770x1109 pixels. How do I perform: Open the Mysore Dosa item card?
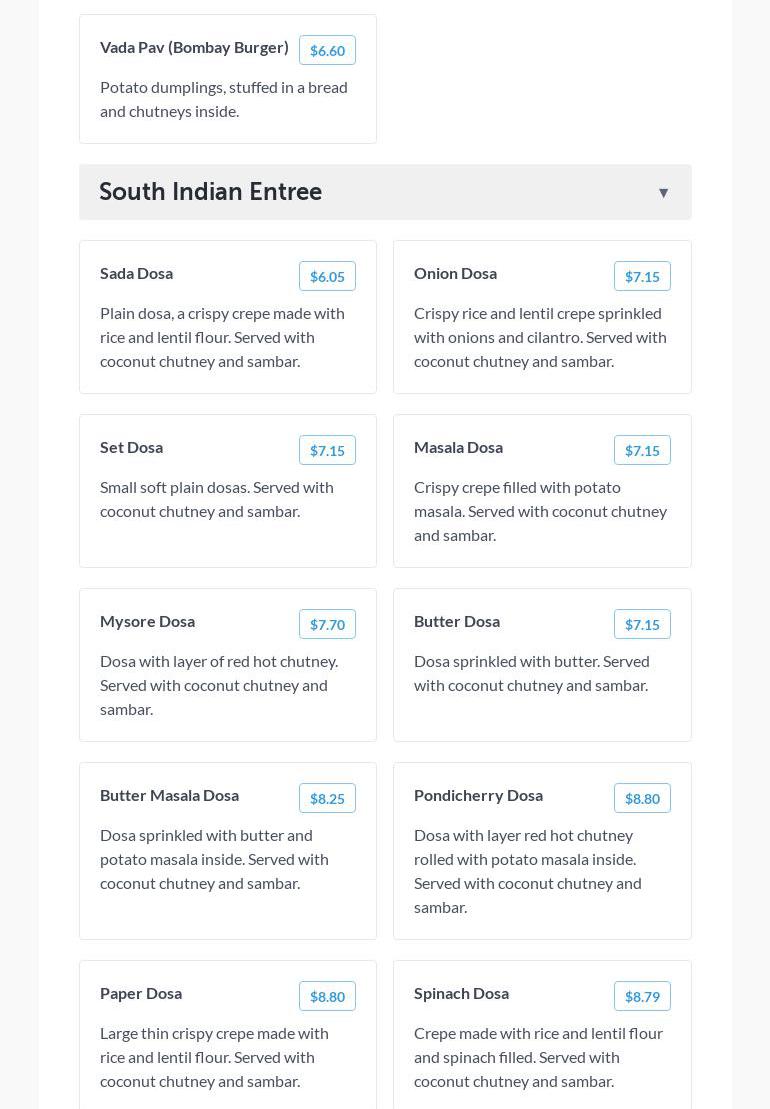click(x=228, y=665)
